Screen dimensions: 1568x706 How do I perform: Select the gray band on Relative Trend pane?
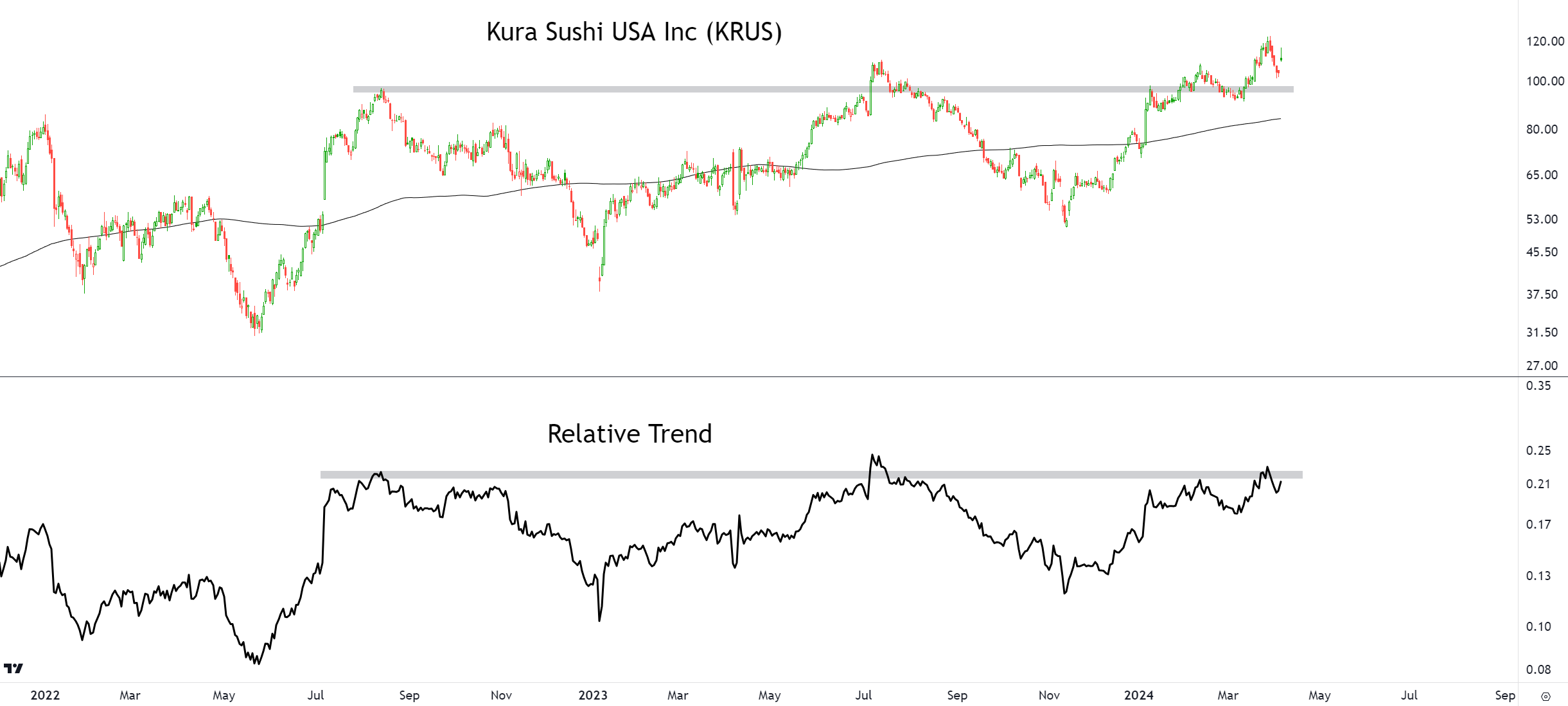(x=811, y=475)
